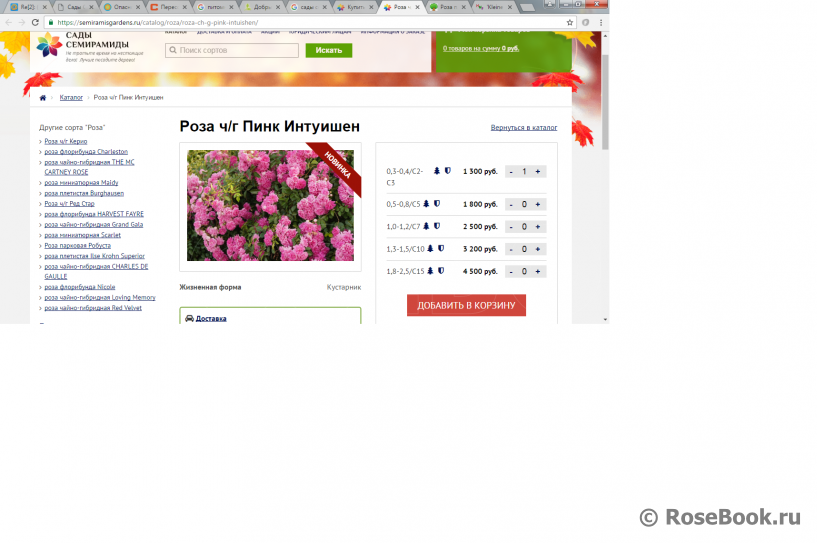Image resolution: width=817 pixels, height=543 pixels.
Task: Click shield icon in the 0,3-0,4/C2-C3 row
Action: click(448, 171)
